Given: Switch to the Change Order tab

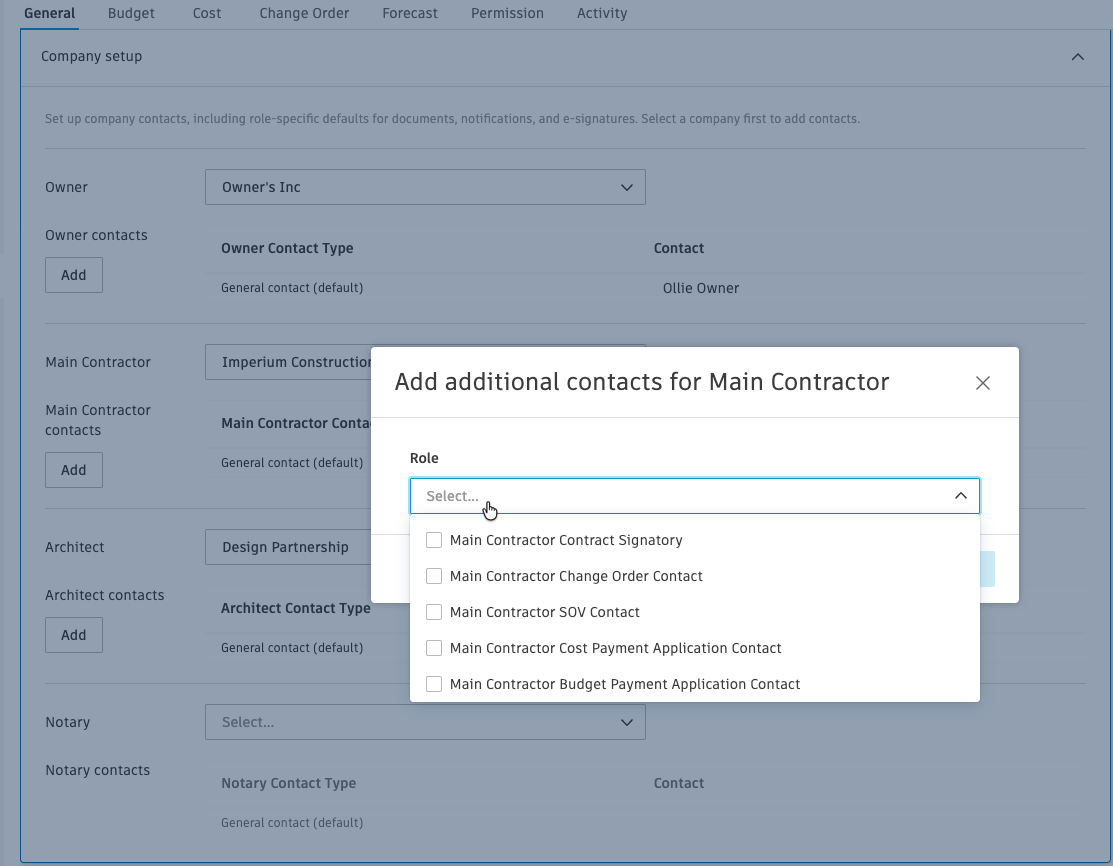Looking at the screenshot, I should [x=304, y=13].
